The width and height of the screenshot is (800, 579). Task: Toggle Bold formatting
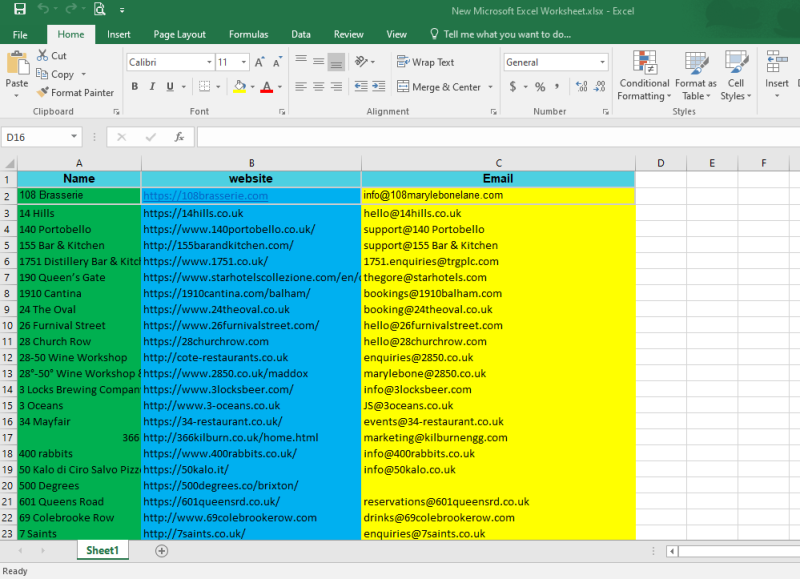point(135,86)
